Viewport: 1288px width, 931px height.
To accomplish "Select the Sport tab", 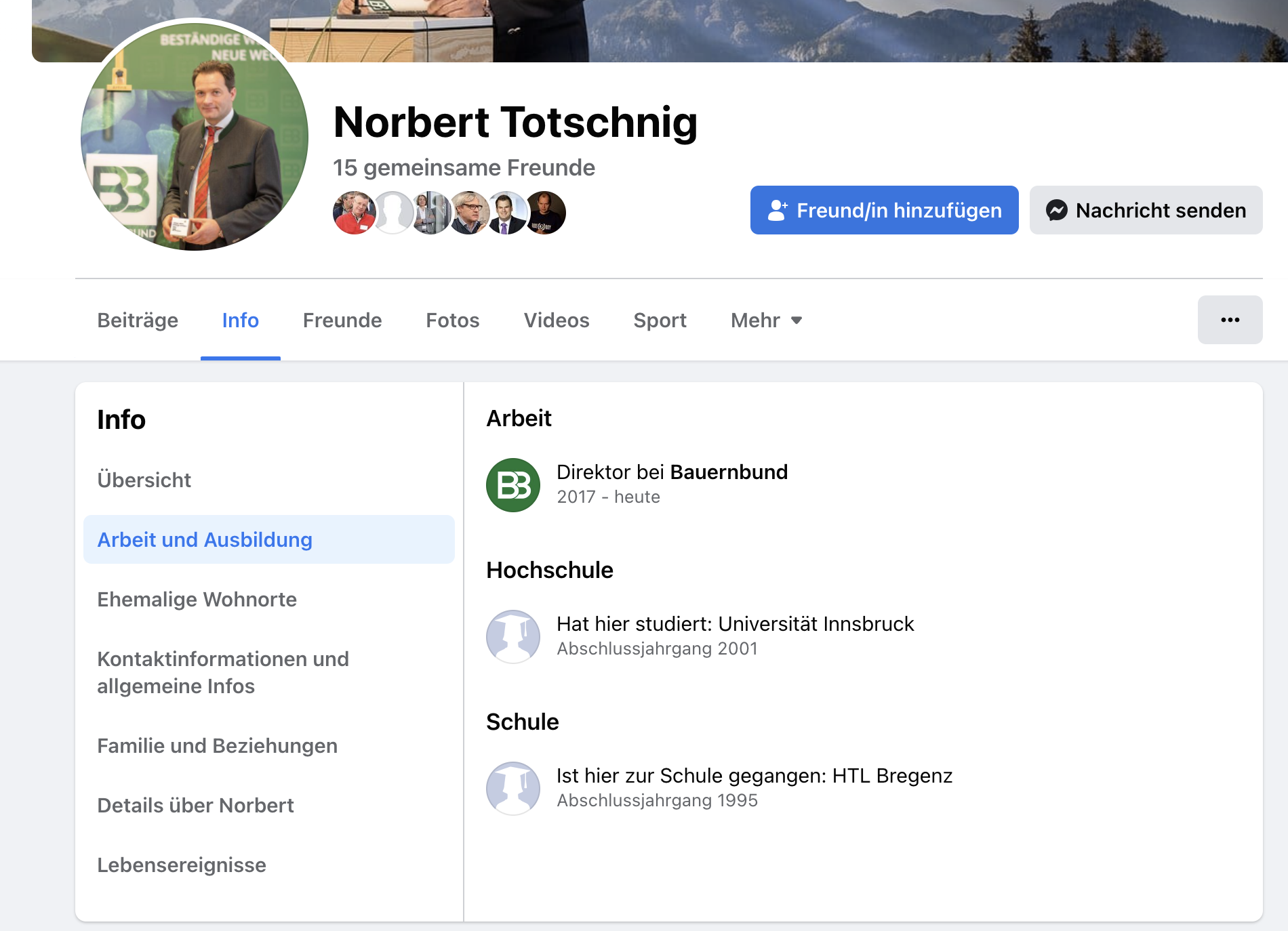I will click(x=660, y=320).
